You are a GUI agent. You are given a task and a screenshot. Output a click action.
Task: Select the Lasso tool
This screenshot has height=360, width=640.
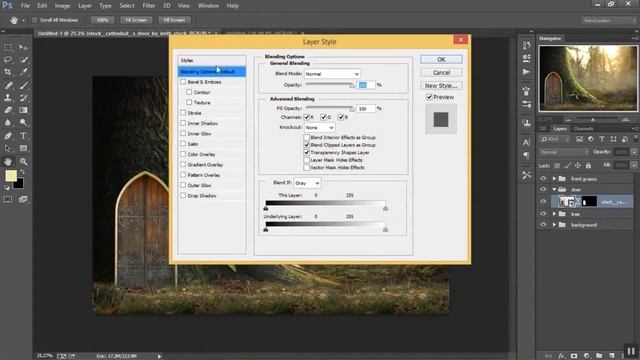click(x=8, y=60)
